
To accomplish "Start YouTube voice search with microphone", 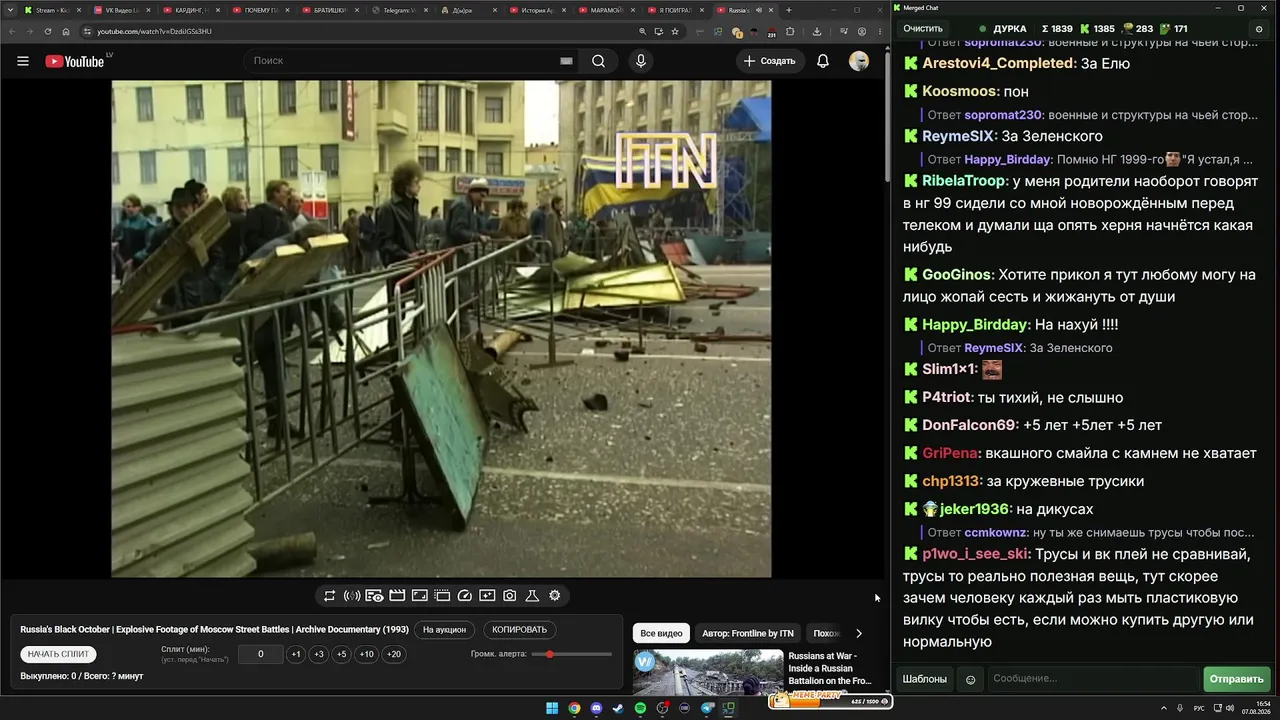I will point(641,61).
